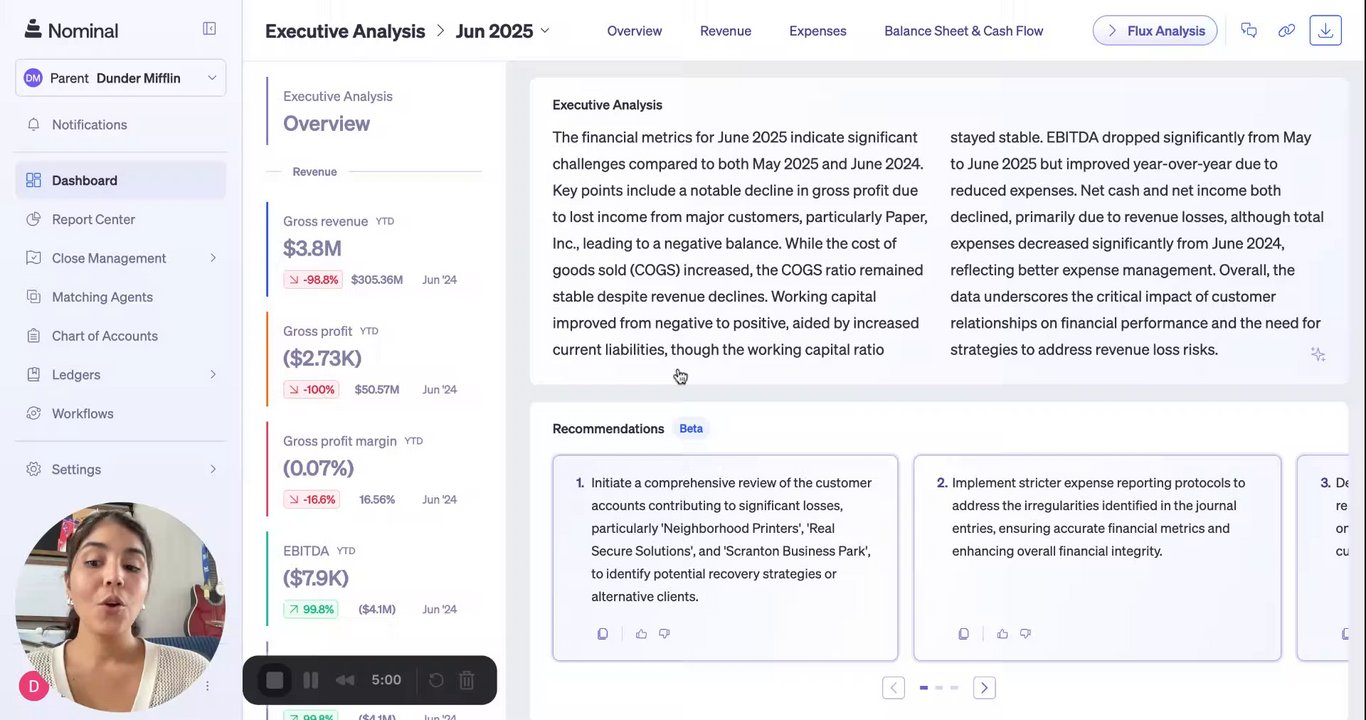This screenshot has height=720, width=1366.
Task: Open Report Center icon
Action: click(x=34, y=219)
